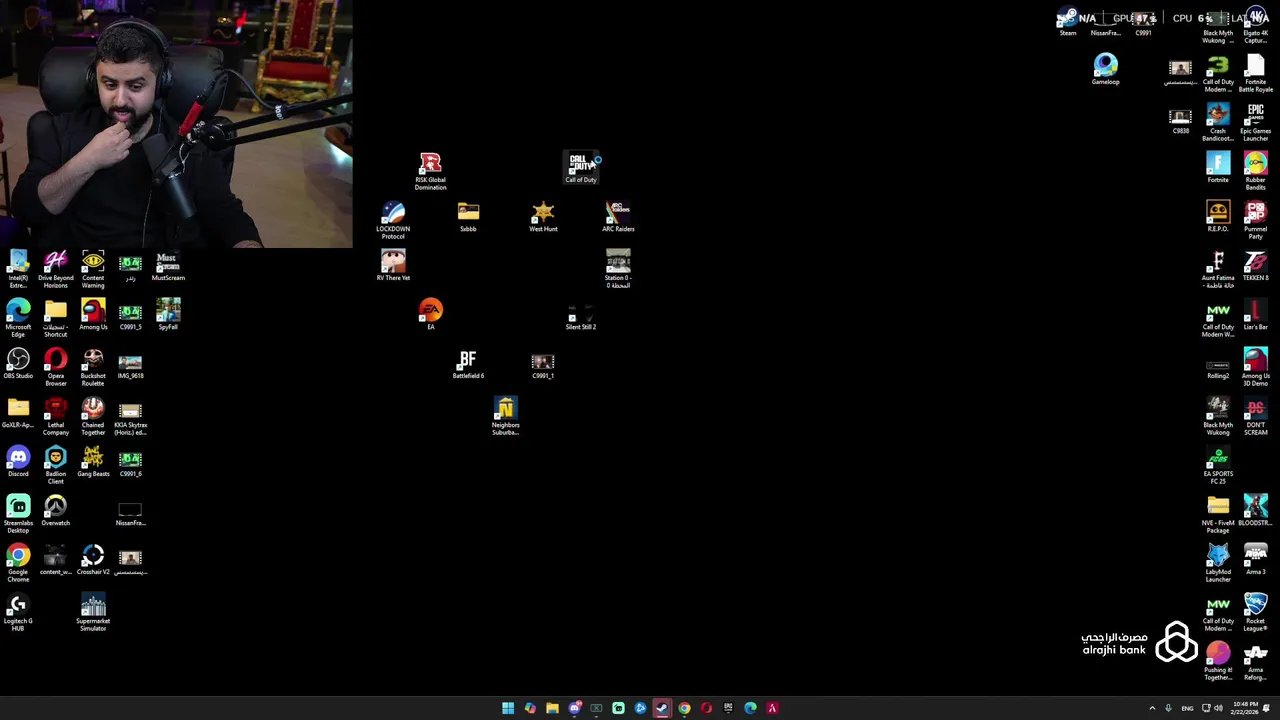Open OBS Studio from desktop
Viewport: 1280px width, 720px height.
(x=18, y=364)
